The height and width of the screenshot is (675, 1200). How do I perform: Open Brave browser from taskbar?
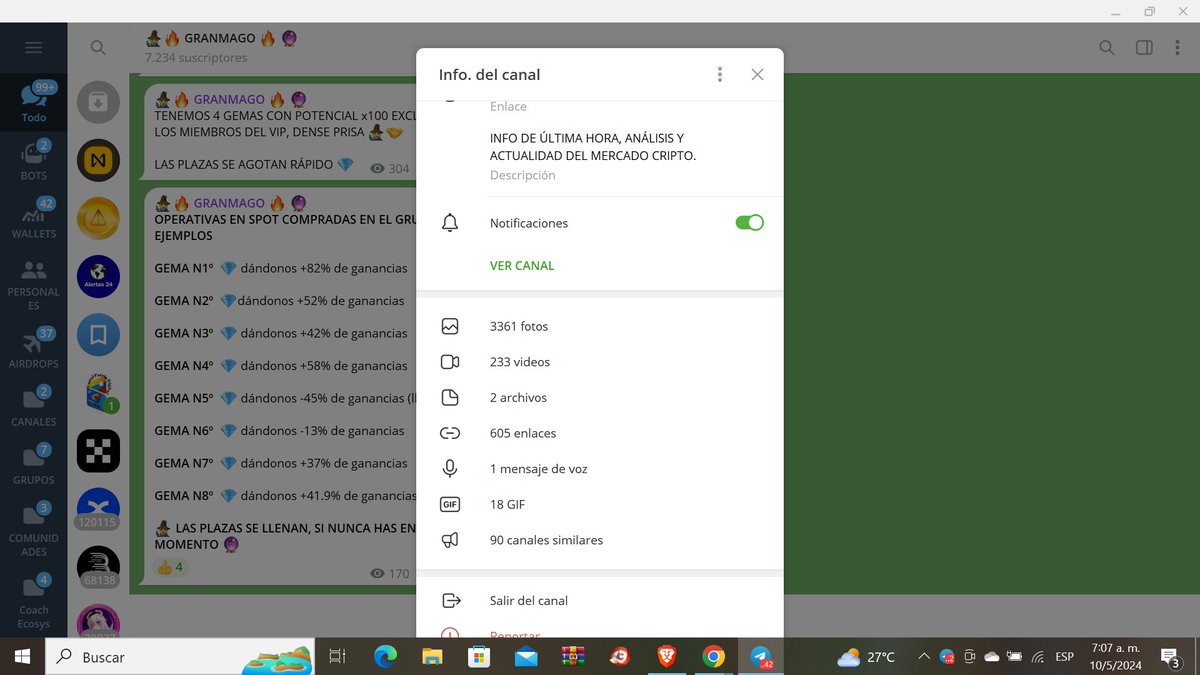pyautogui.click(x=666, y=657)
